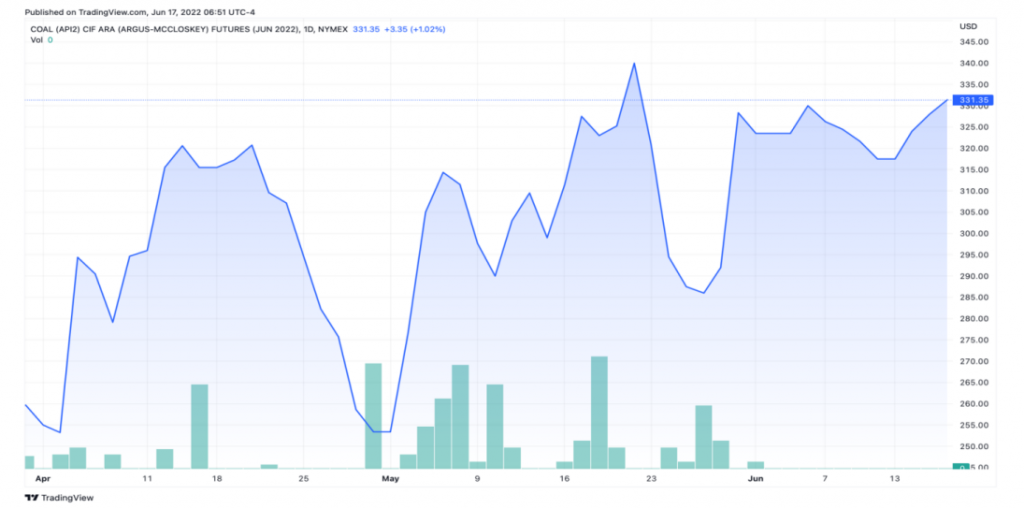
Task: Click the blue 331.35 current price label
Action: pos(973,100)
